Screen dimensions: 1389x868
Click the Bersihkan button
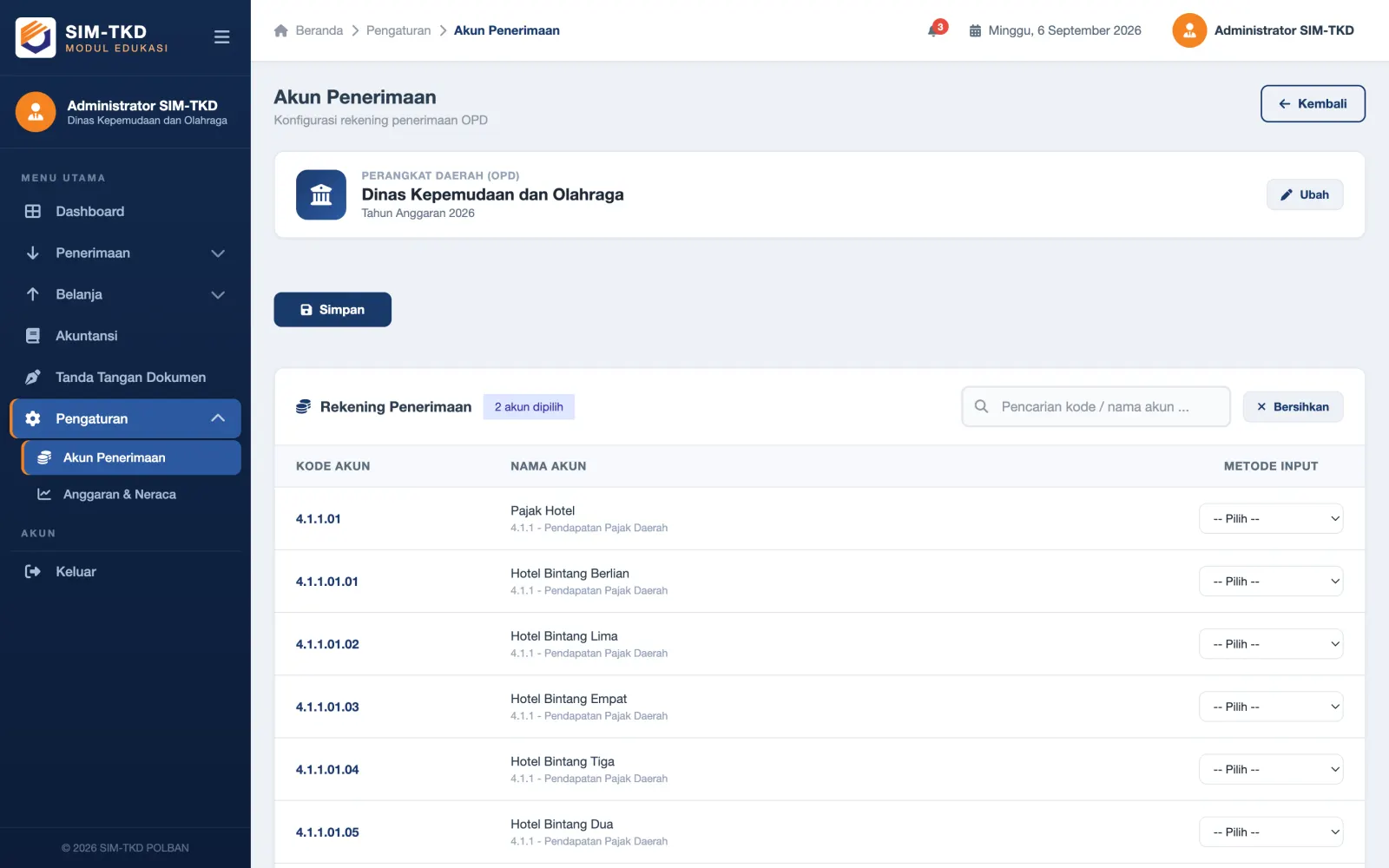1293,406
